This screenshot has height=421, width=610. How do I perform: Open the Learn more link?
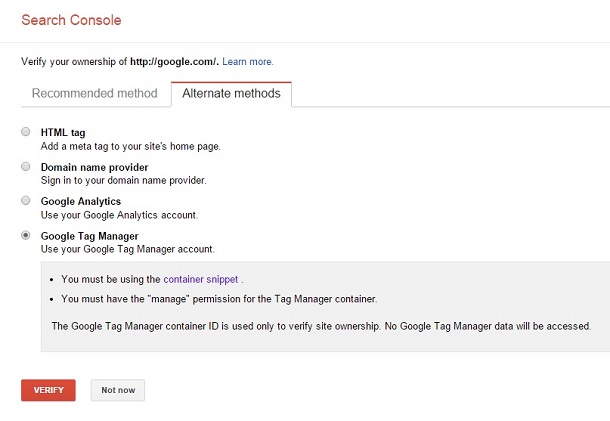[x=247, y=62]
